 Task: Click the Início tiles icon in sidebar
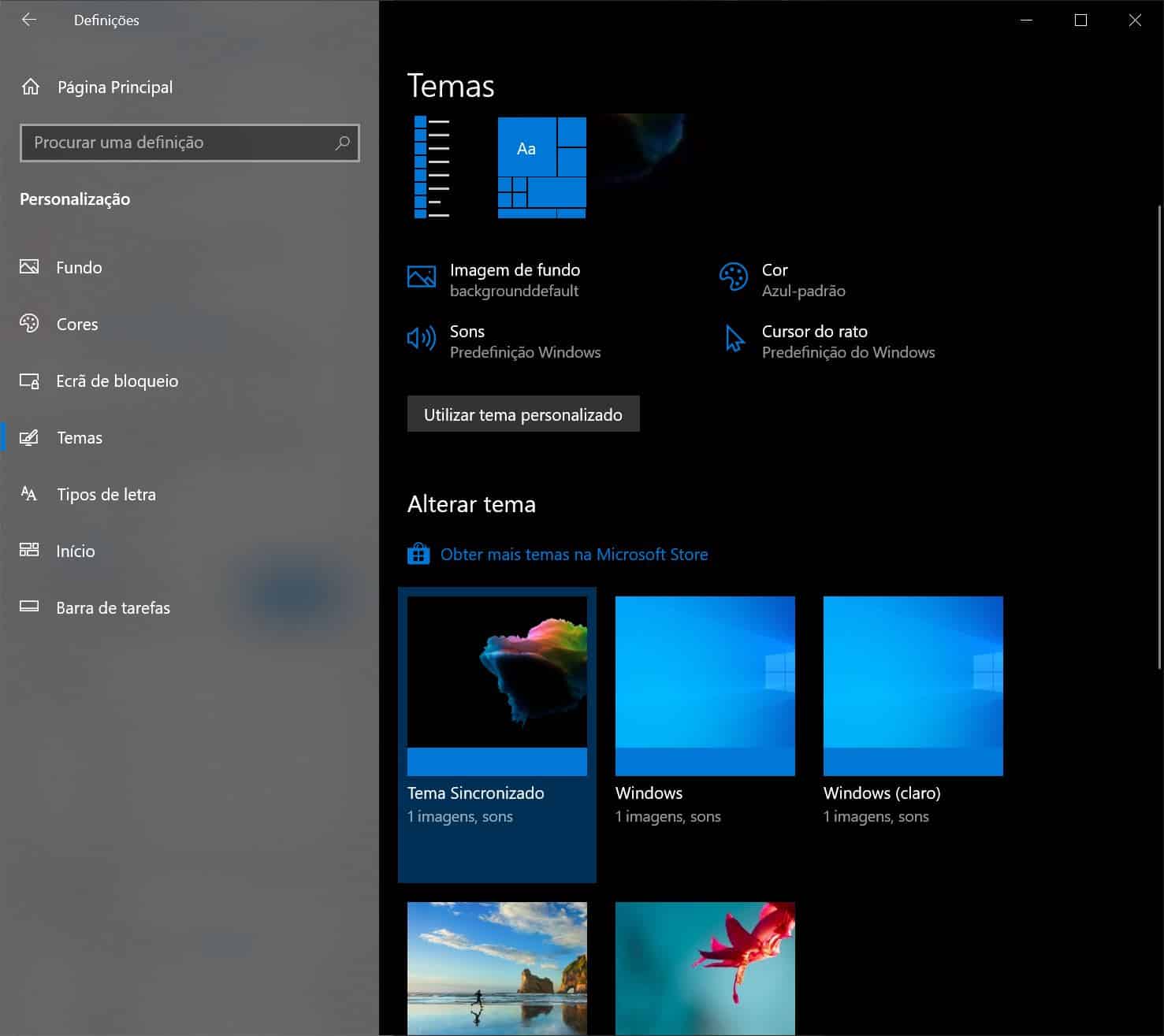29,551
